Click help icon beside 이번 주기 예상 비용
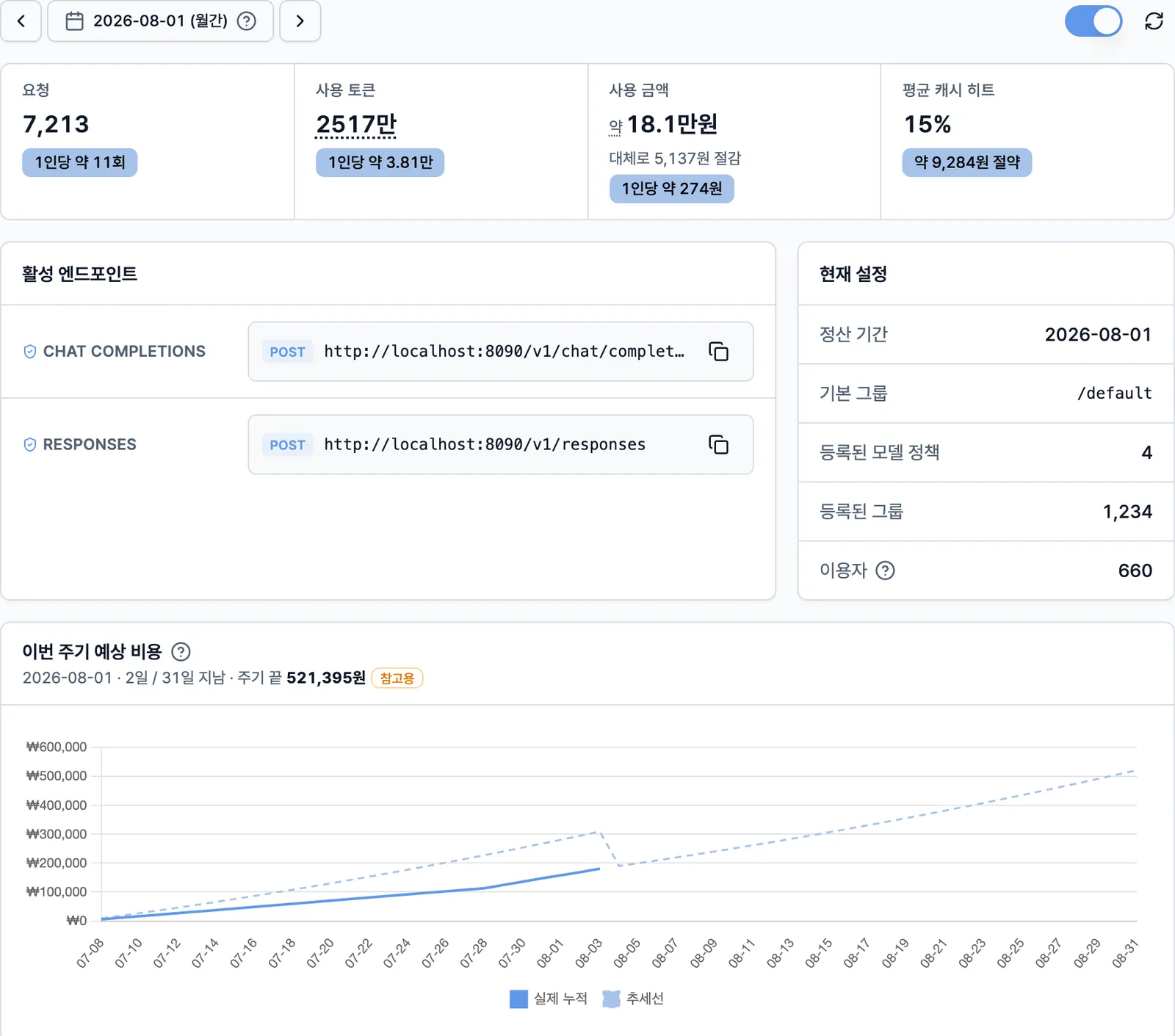Viewport: 1175px width, 1036px height. click(x=181, y=651)
